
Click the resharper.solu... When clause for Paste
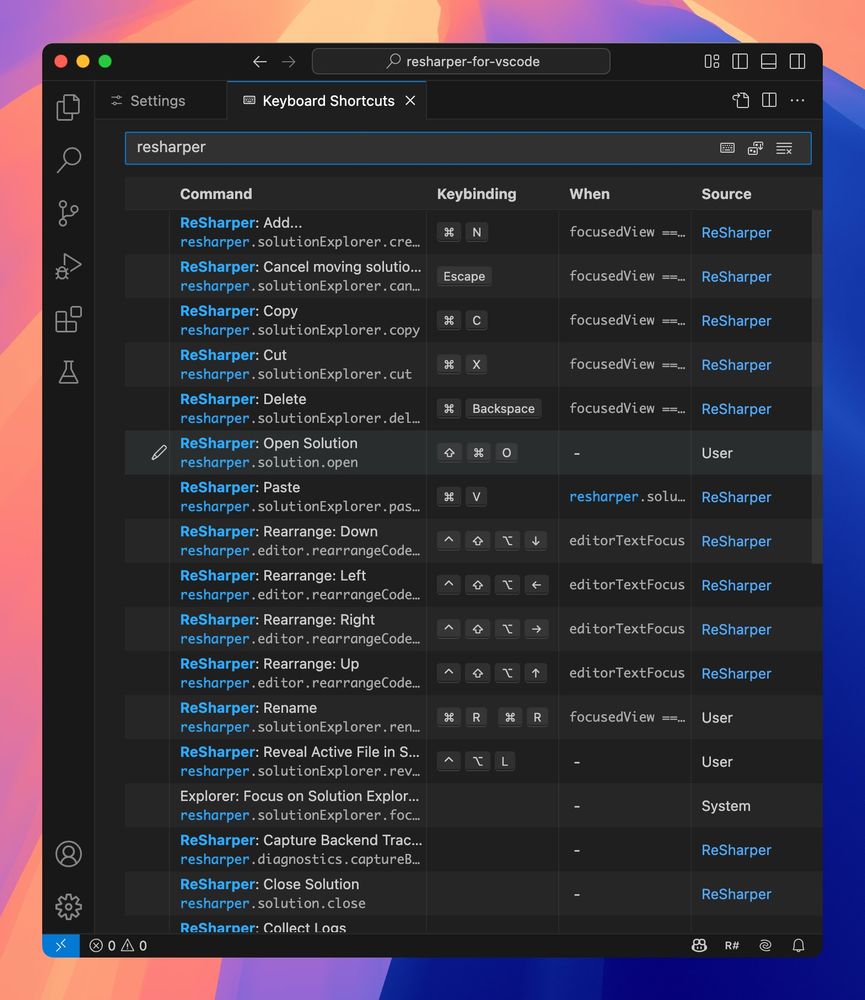[x=627, y=497]
